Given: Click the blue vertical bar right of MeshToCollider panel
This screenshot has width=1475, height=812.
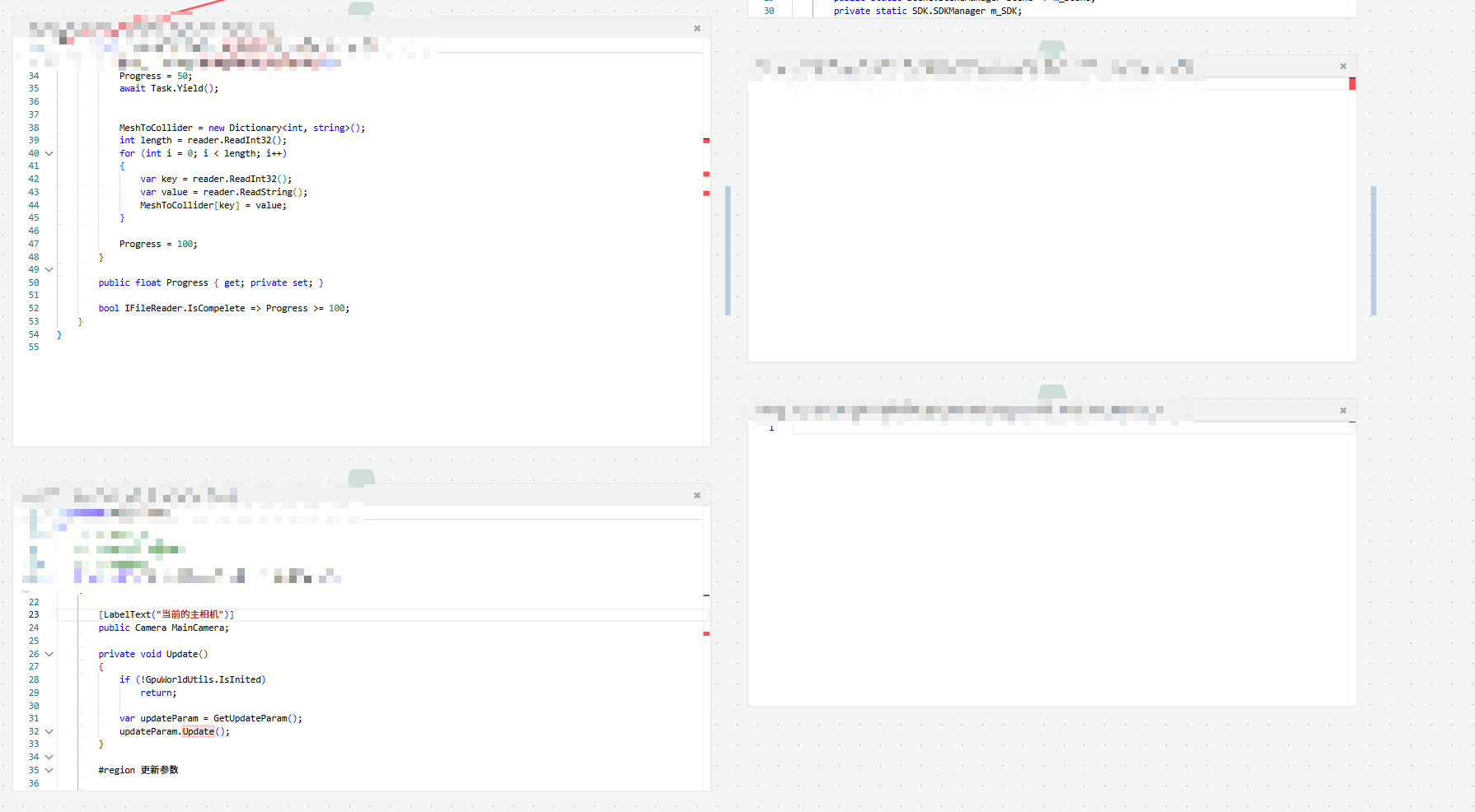Looking at the screenshot, I should [728, 251].
